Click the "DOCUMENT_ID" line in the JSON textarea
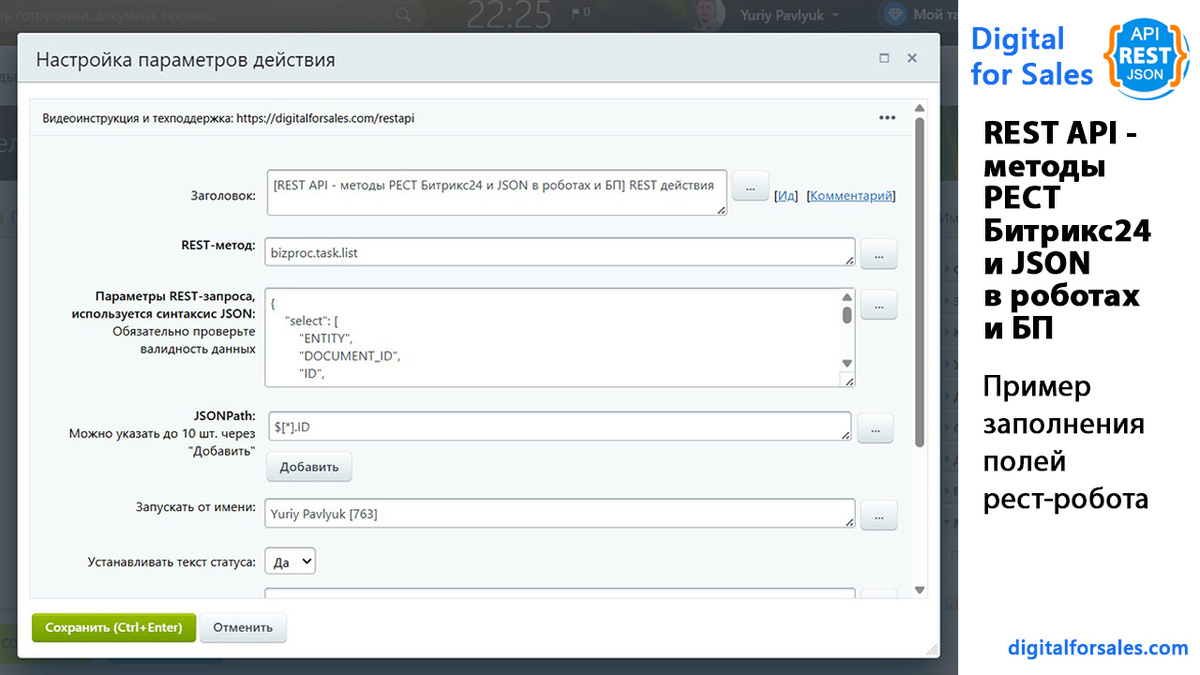1200x675 pixels. [x=350, y=356]
